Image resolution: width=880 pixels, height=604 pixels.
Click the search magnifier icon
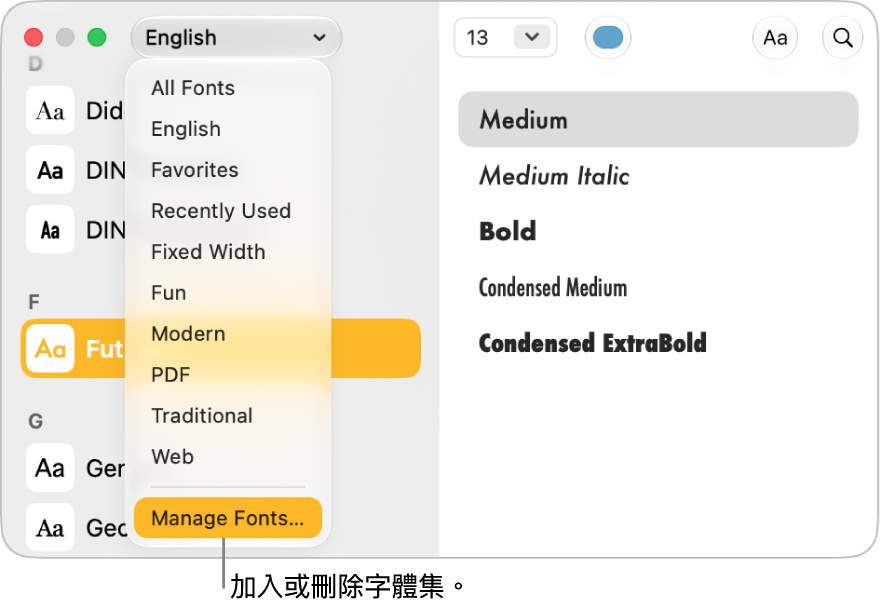click(x=842, y=38)
